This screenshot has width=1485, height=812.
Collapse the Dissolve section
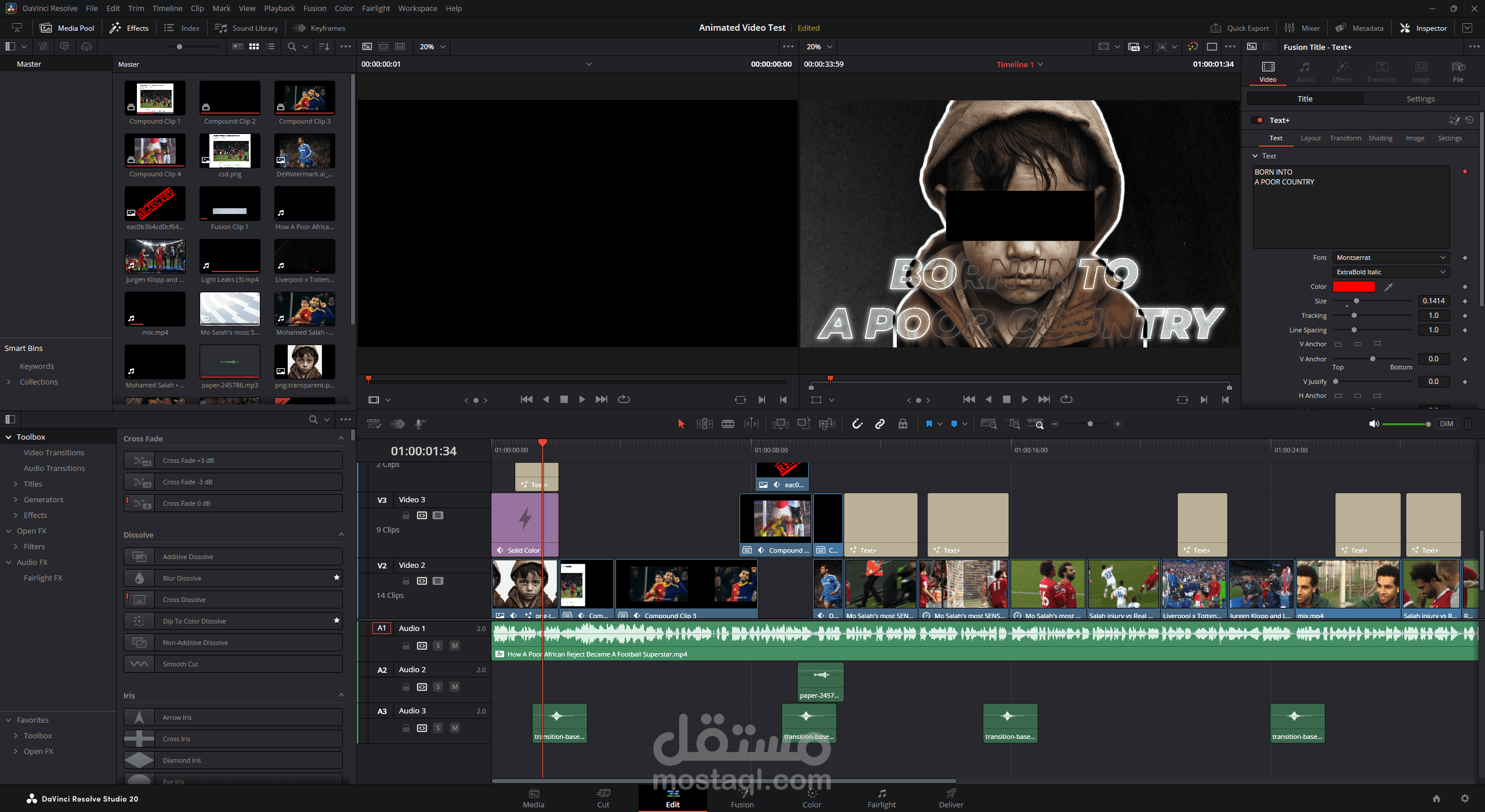pyautogui.click(x=341, y=535)
